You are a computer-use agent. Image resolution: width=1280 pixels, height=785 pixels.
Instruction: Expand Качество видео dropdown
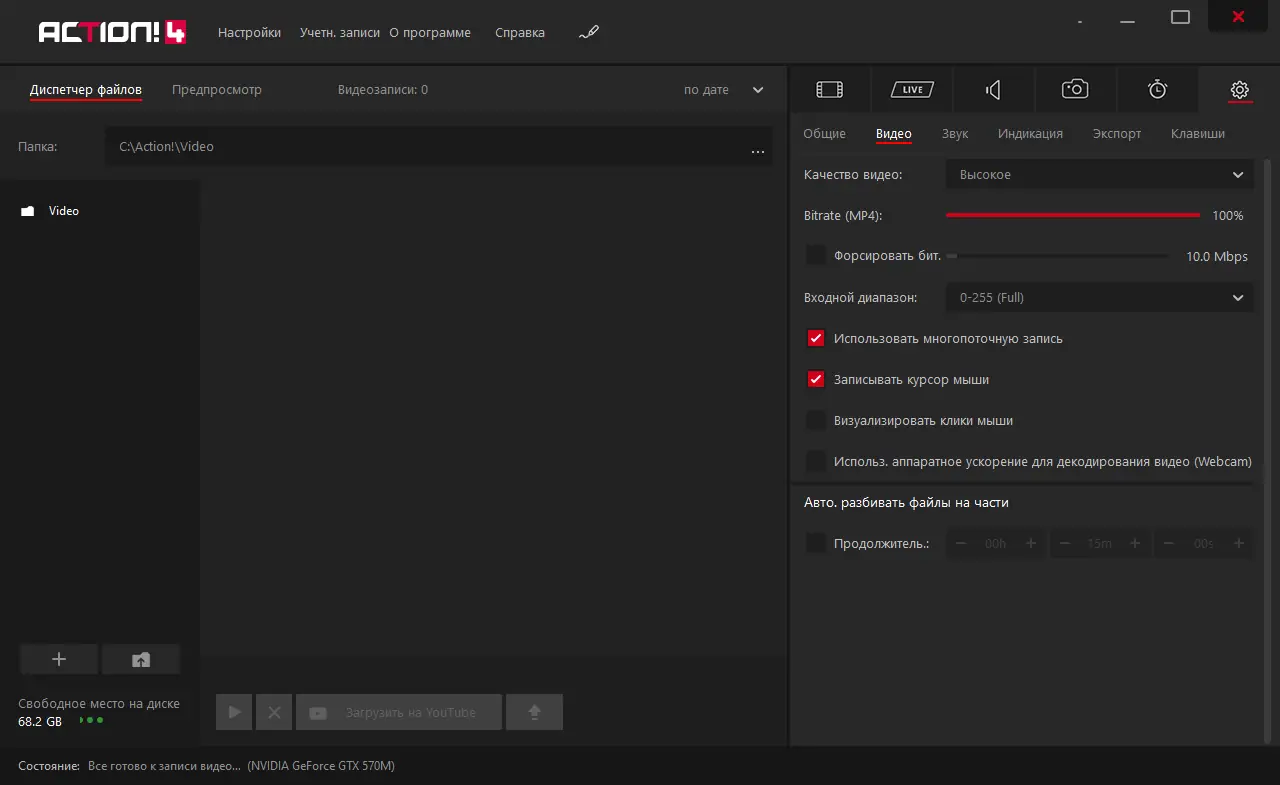[1100, 175]
